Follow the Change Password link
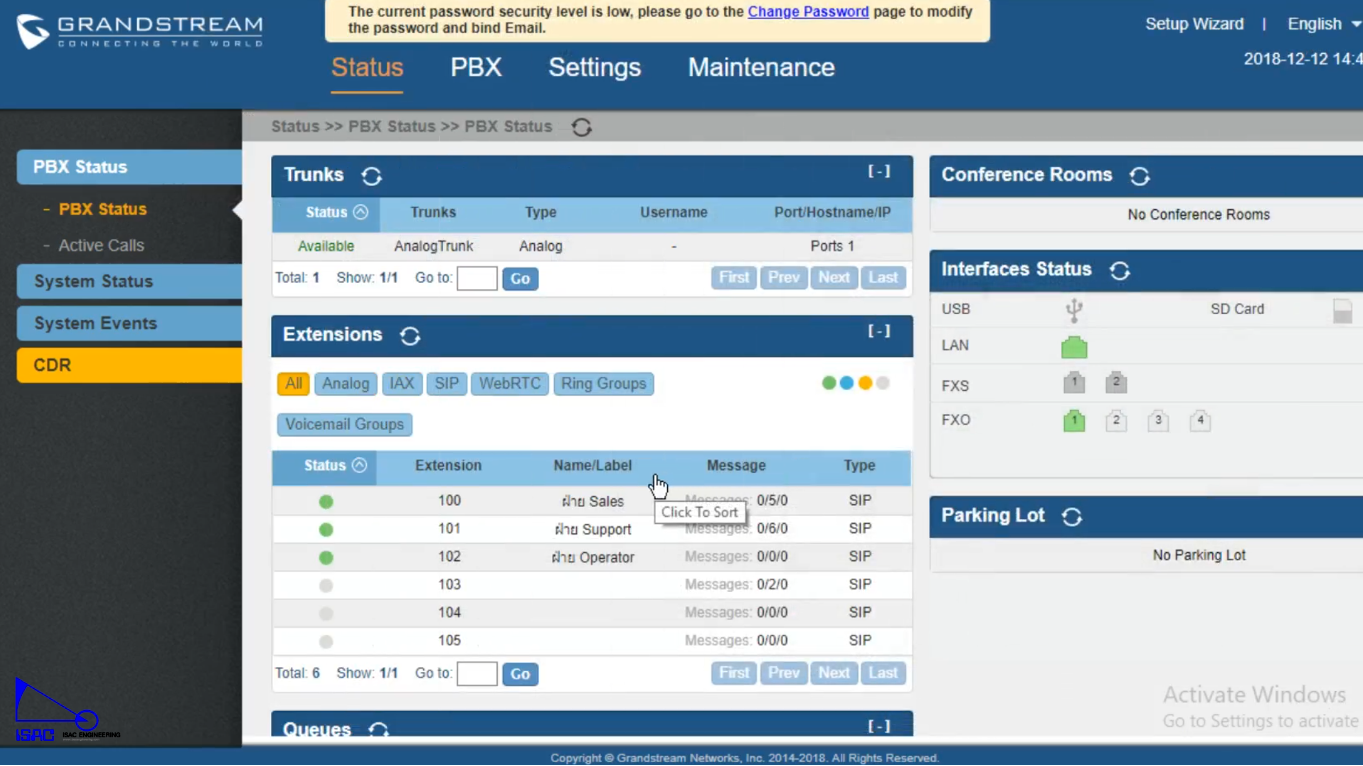The width and height of the screenshot is (1363, 766). (808, 12)
